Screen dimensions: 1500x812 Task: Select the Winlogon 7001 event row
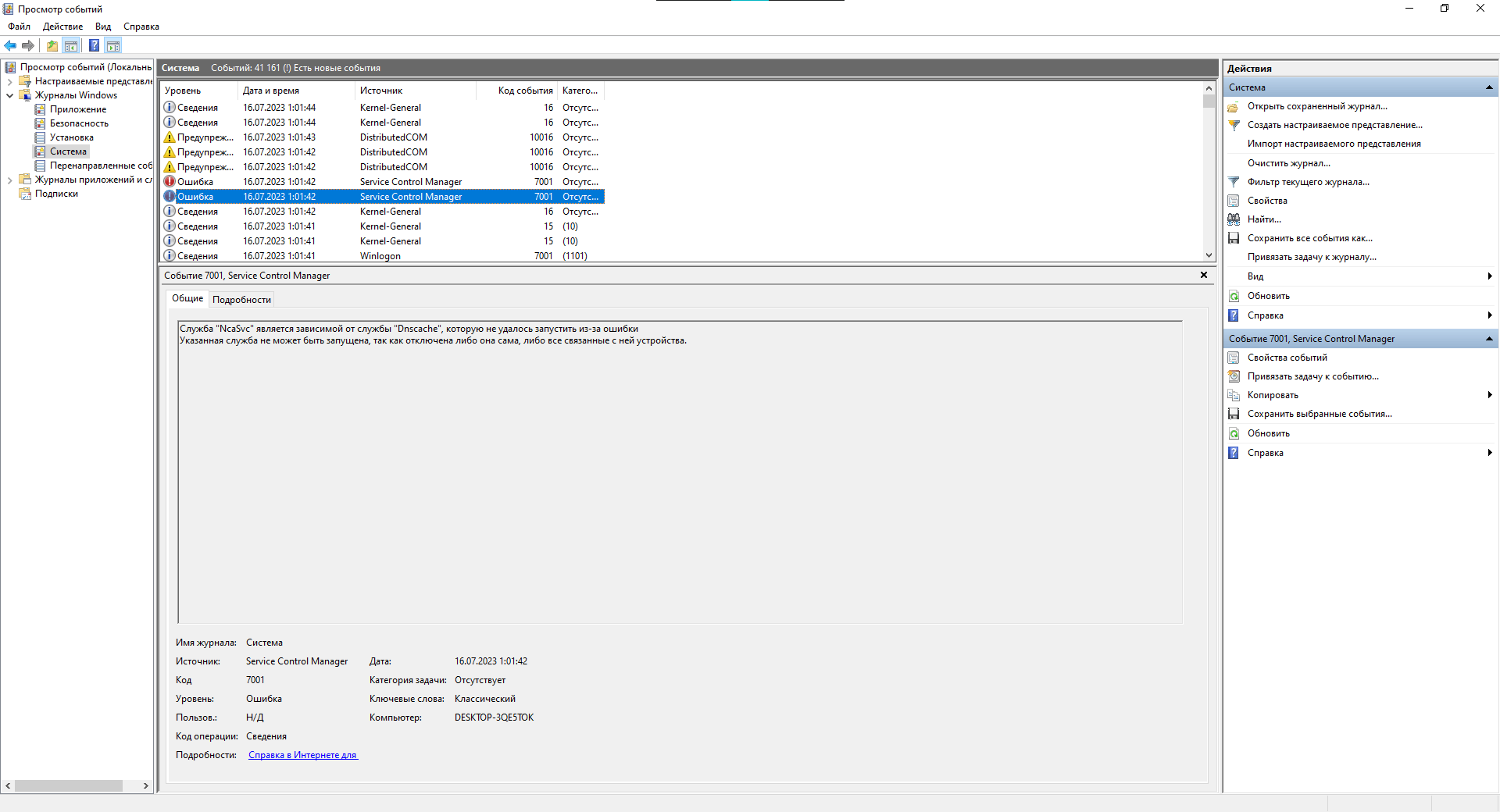[x=383, y=256]
